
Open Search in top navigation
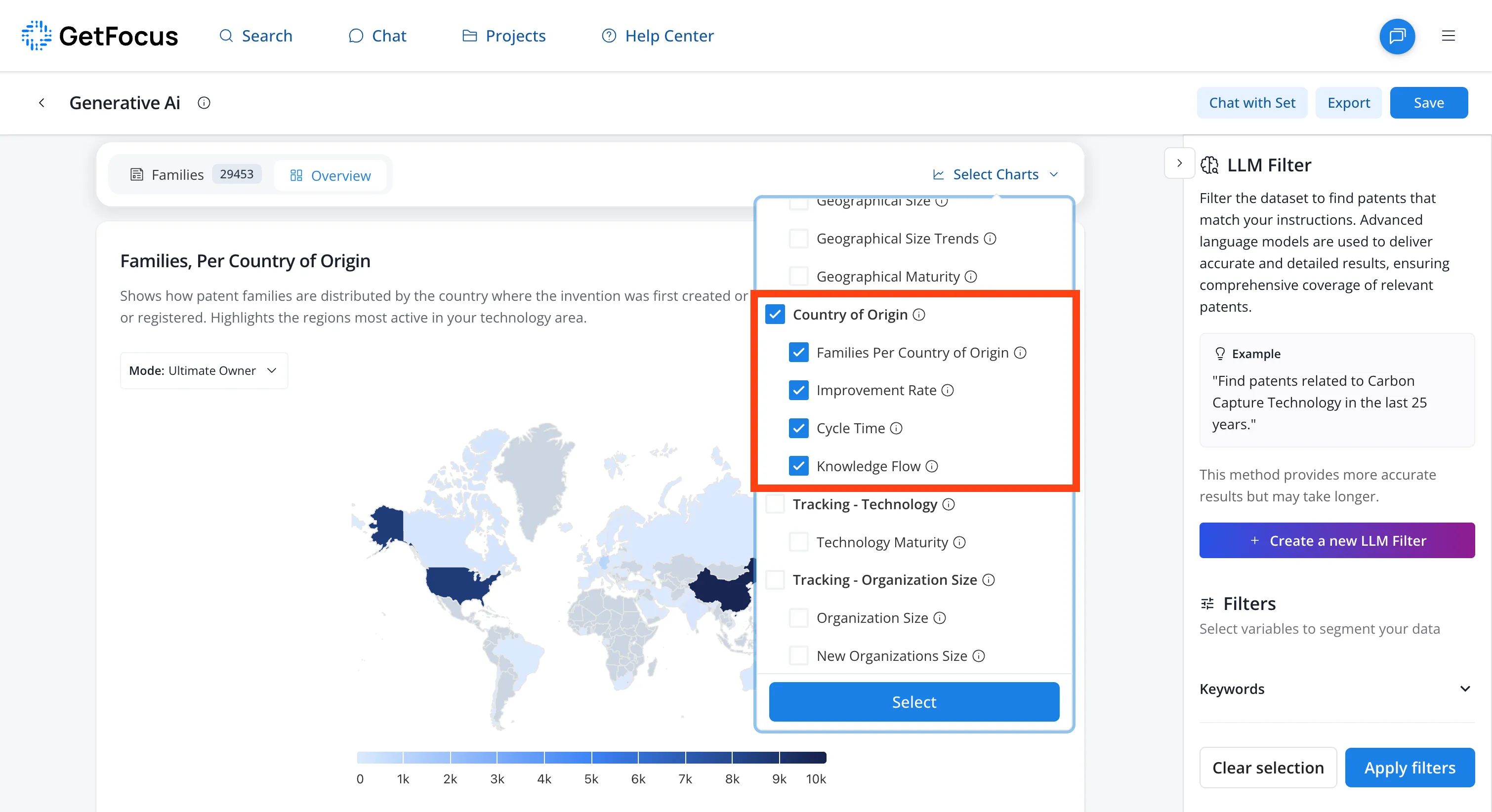click(255, 36)
